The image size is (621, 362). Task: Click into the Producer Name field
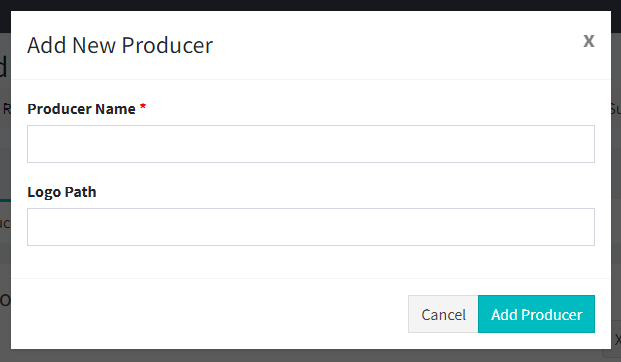point(311,144)
